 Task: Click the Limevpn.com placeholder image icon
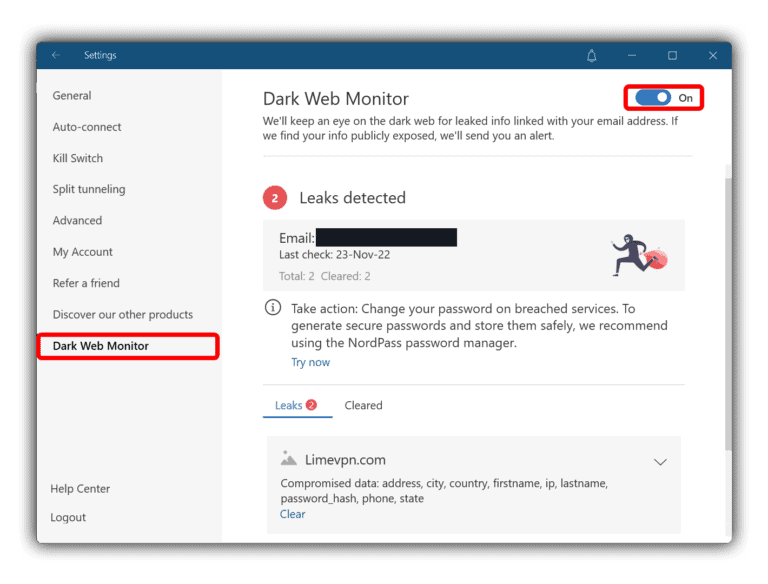(x=288, y=459)
